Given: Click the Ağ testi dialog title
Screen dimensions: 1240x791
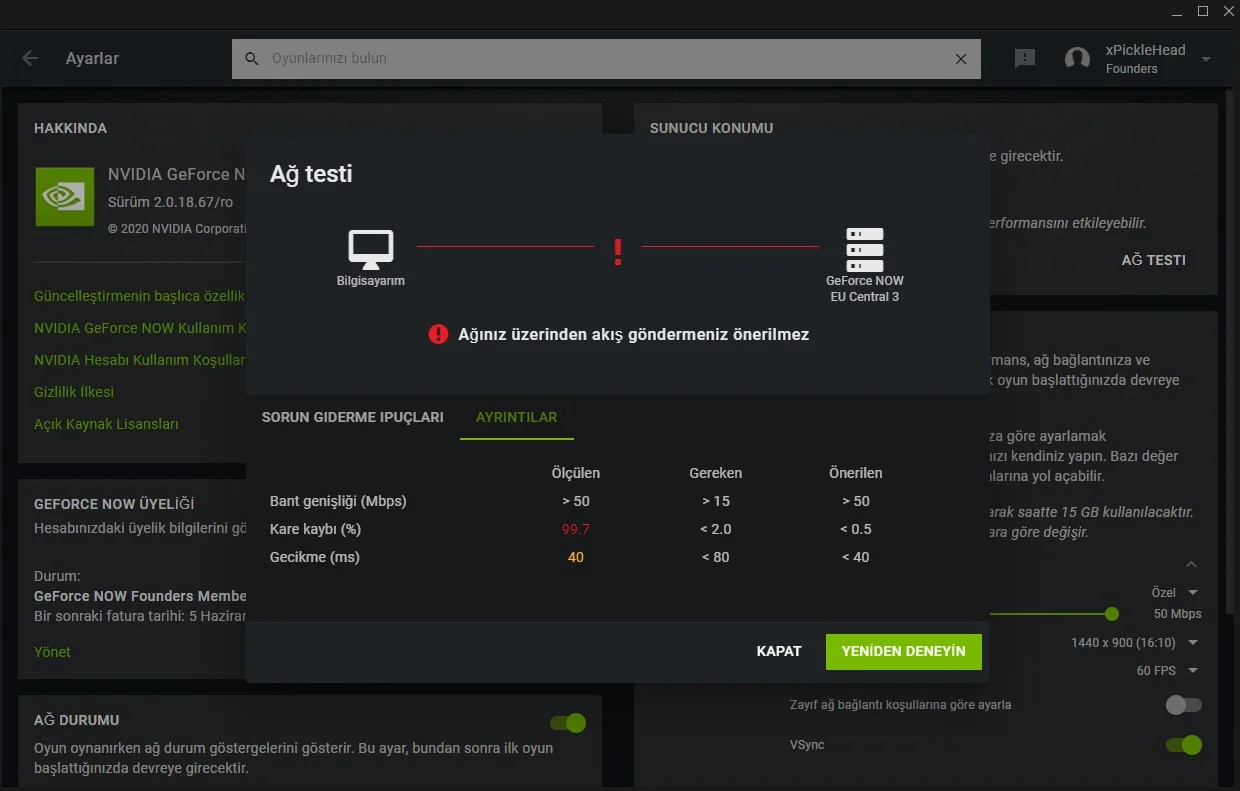Looking at the screenshot, I should [x=311, y=174].
